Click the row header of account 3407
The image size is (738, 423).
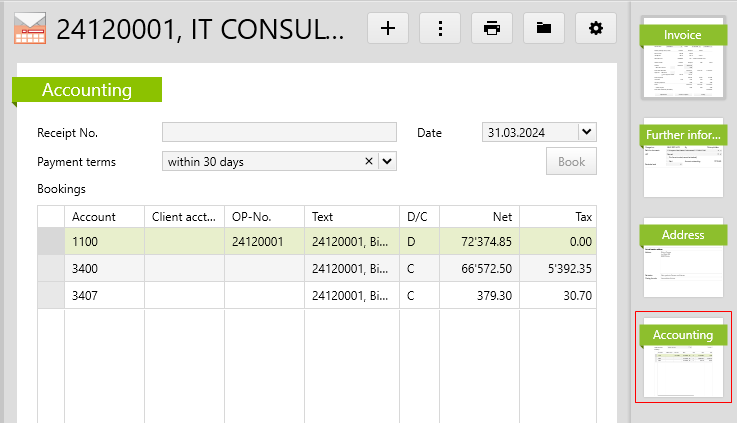50,296
